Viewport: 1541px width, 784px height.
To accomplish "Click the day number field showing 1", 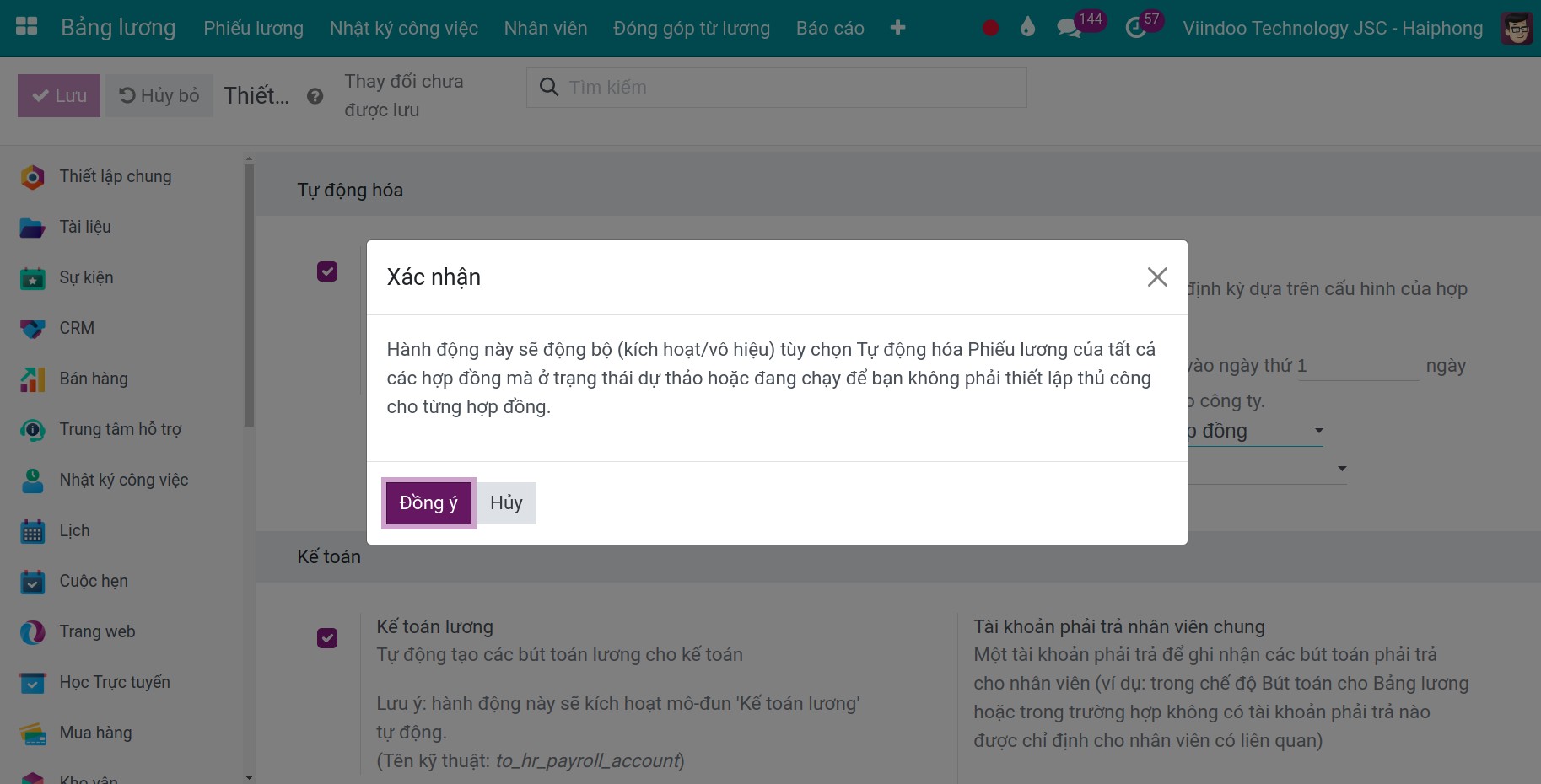I will [x=1358, y=366].
